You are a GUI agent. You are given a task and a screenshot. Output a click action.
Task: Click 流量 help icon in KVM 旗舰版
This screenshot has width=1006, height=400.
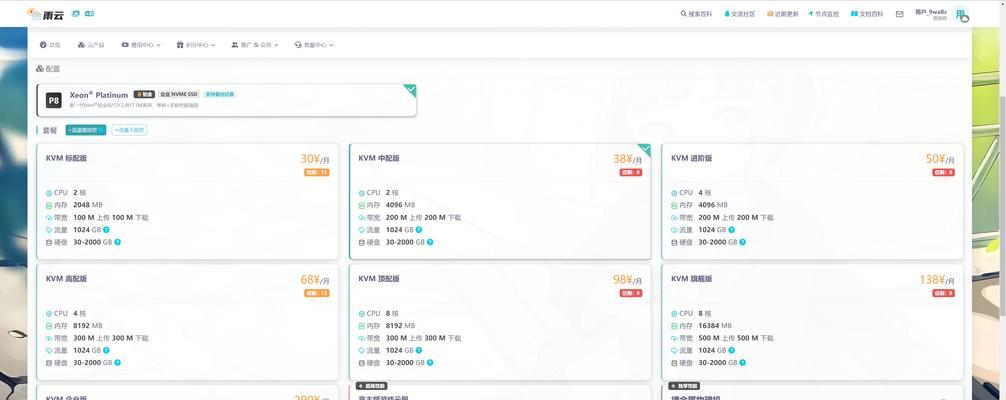pos(731,351)
